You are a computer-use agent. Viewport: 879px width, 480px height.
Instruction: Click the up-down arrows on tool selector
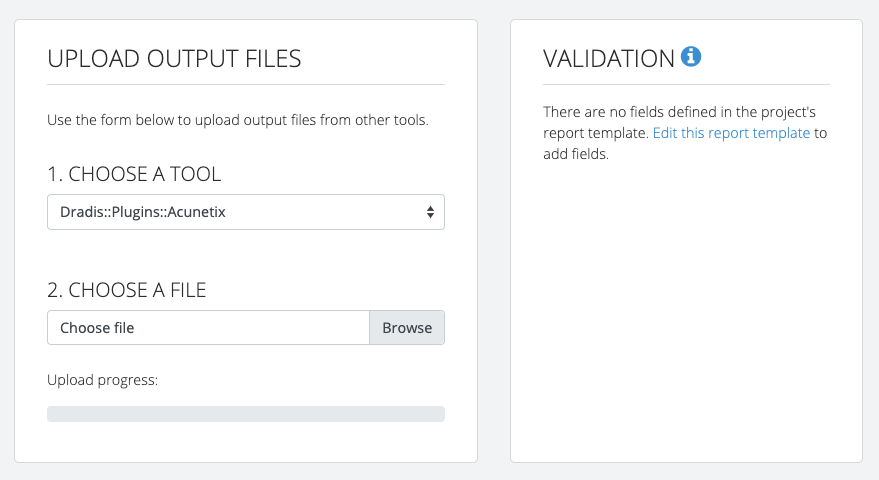[x=430, y=212]
